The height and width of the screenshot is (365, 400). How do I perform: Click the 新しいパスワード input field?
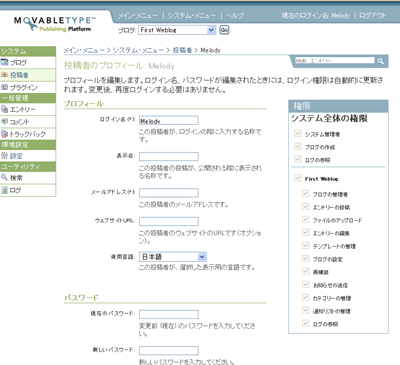[x=169, y=350]
